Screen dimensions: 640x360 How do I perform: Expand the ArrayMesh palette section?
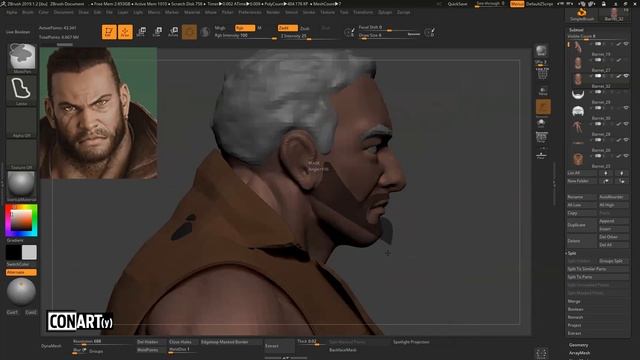[x=580, y=353]
